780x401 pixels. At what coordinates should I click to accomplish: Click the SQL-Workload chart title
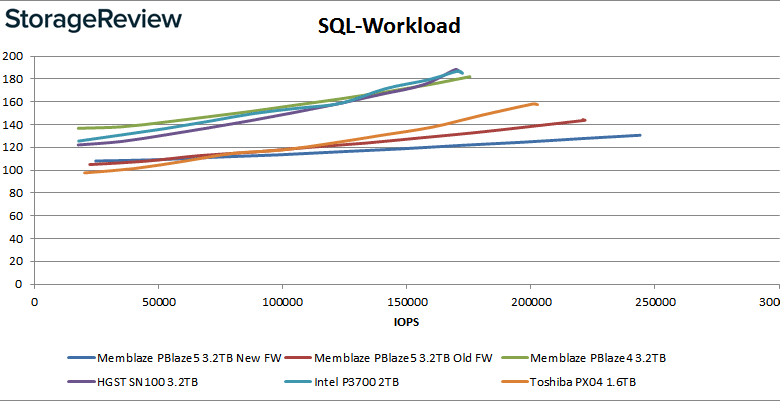pos(389,26)
